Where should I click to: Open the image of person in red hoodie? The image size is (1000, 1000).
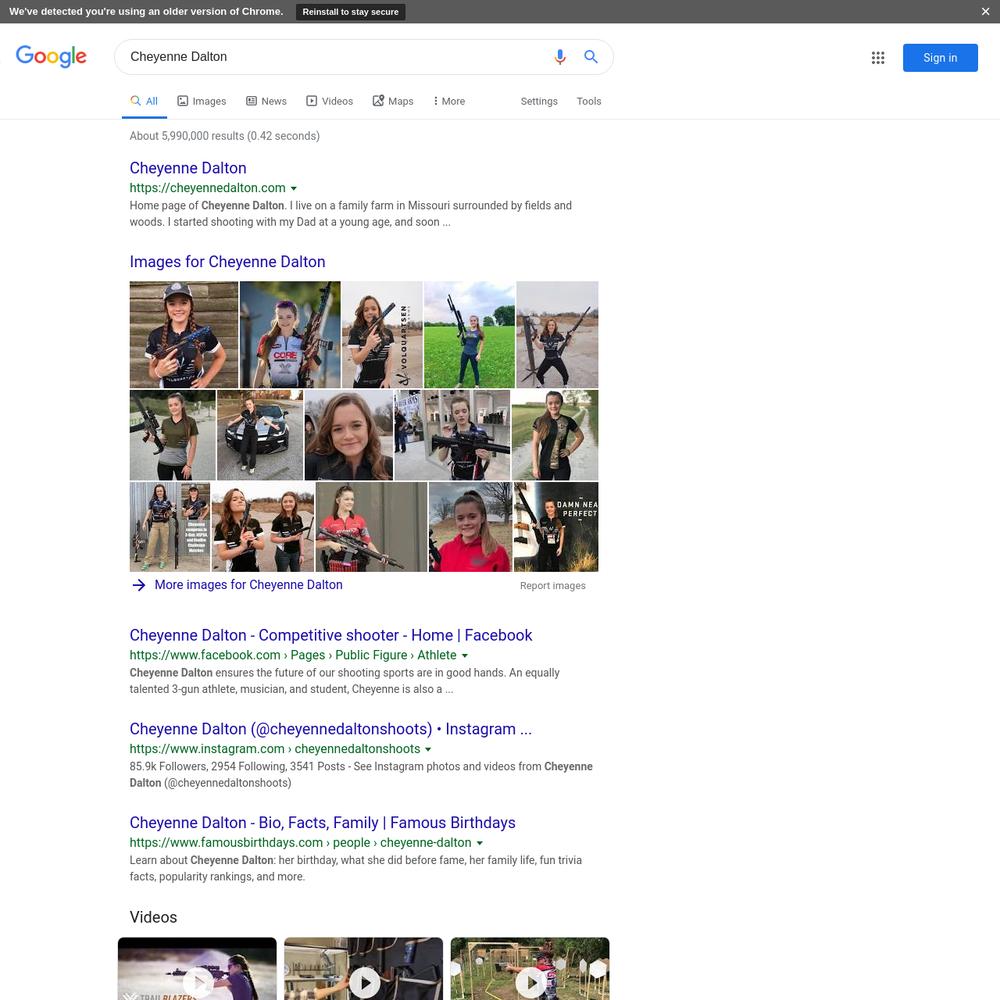coord(470,527)
